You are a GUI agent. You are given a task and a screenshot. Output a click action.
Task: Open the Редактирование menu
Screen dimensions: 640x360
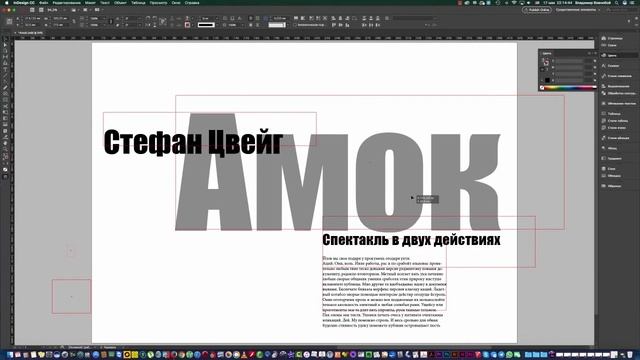tap(67, 3)
